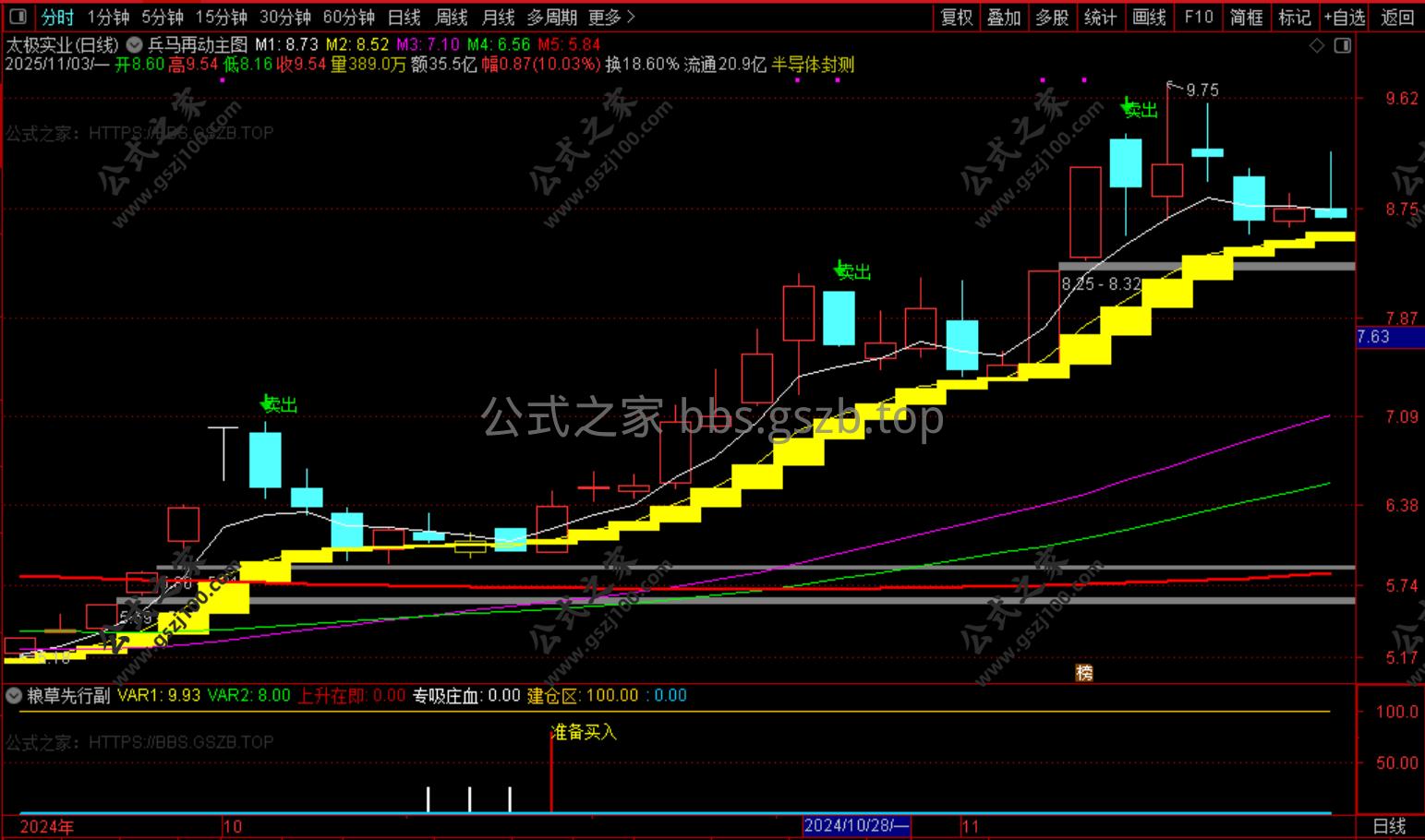Click the 建仓区: 100.00 value
Viewport: 1425px width, 840px height.
[x=583, y=695]
